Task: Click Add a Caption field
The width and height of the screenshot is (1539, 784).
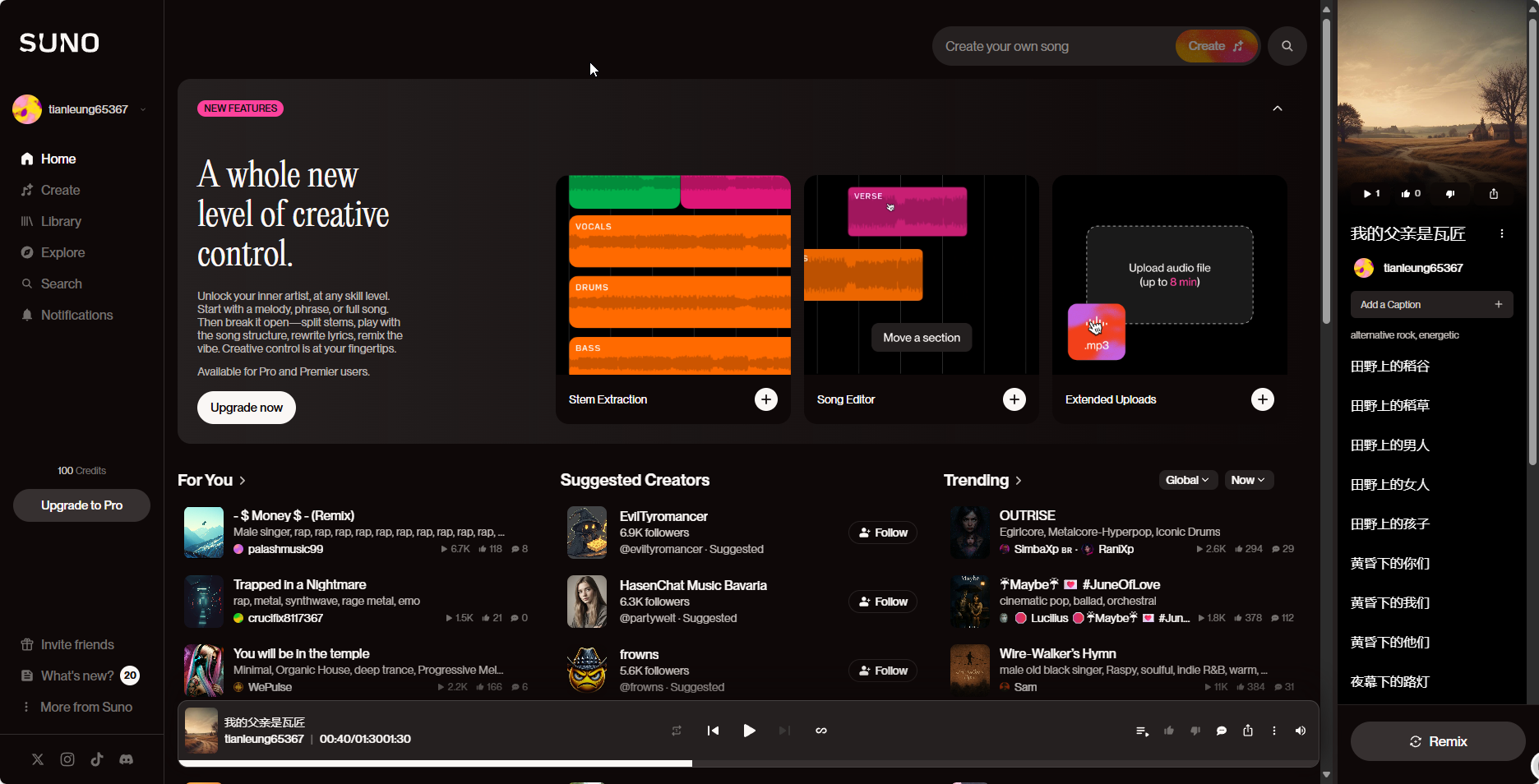Action: point(1431,305)
